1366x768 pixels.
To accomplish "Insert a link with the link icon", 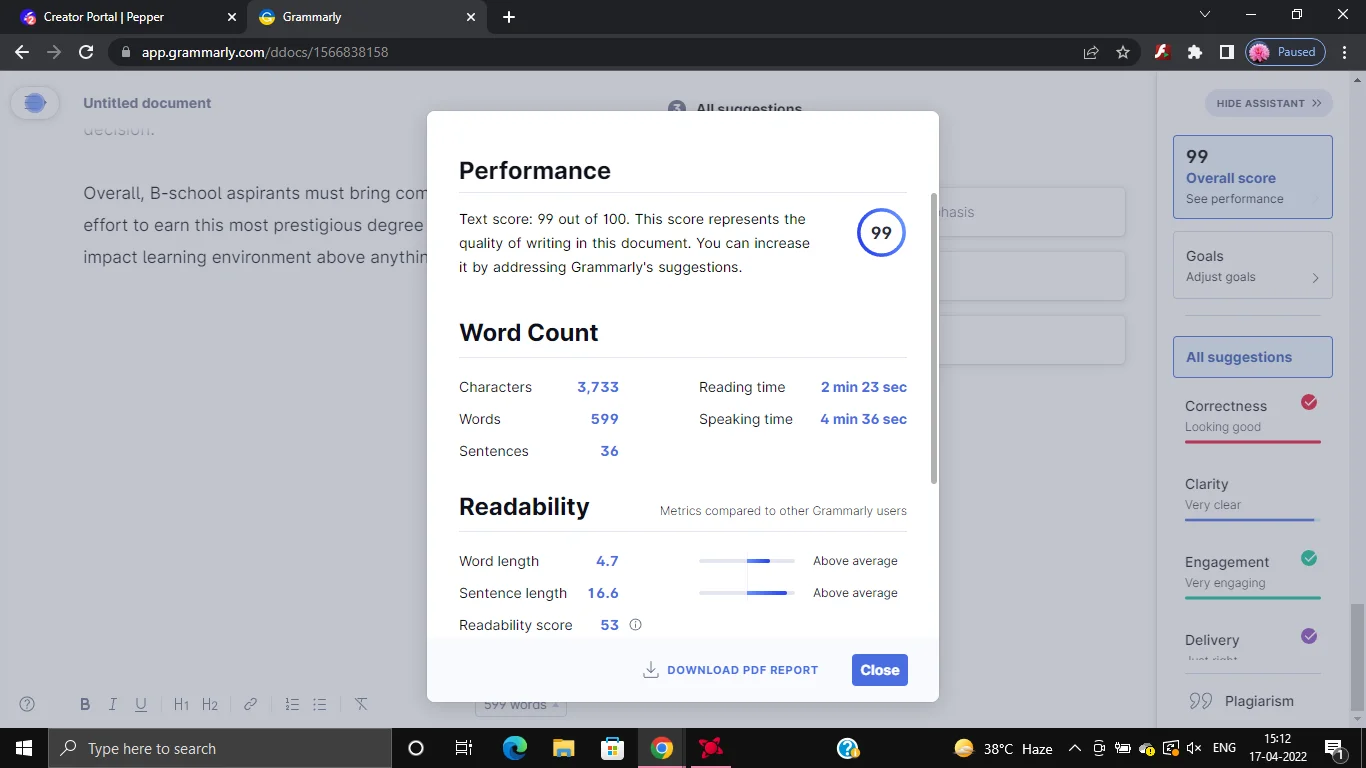I will tap(251, 705).
